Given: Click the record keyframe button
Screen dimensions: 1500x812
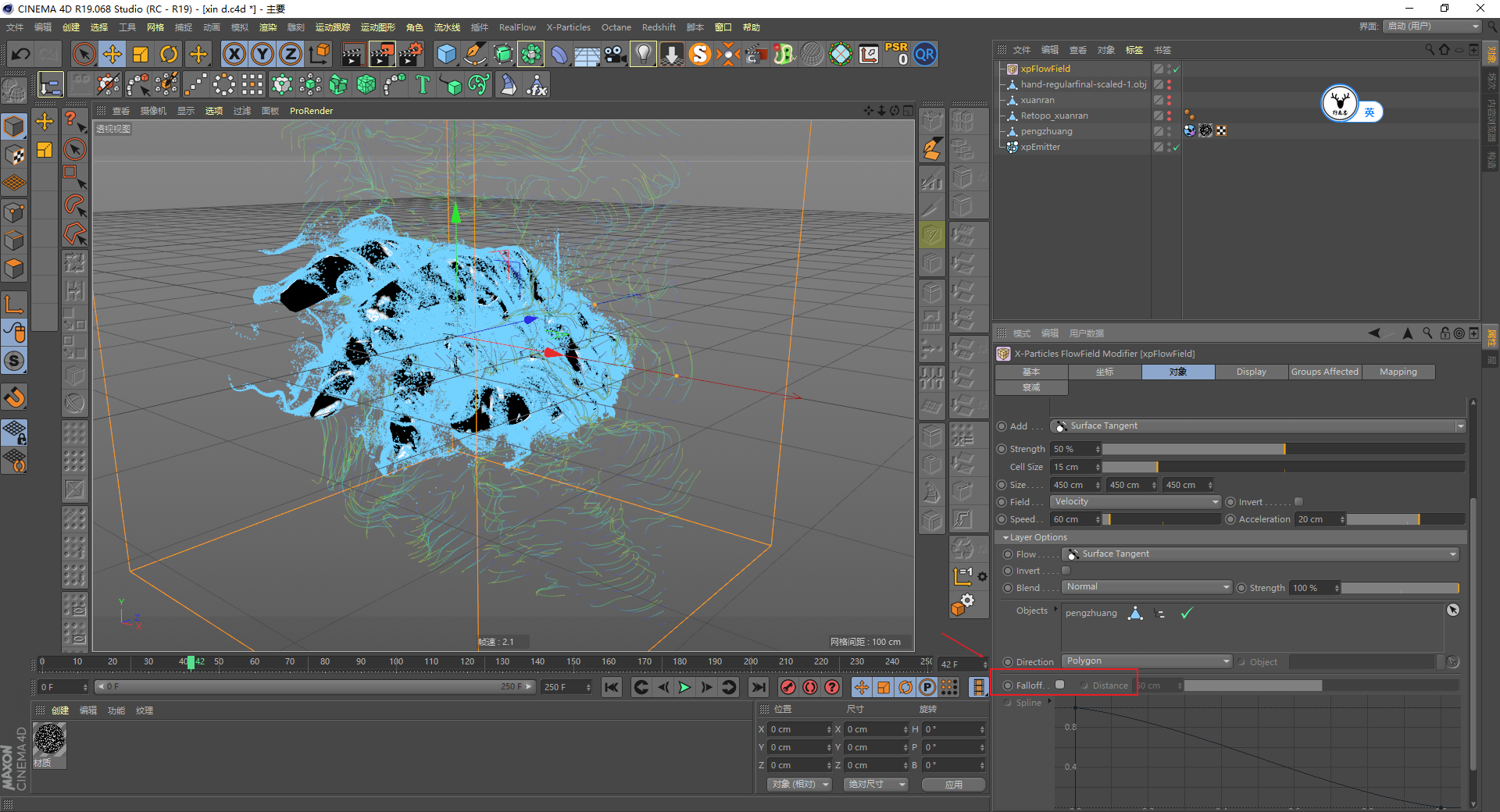Looking at the screenshot, I should click(x=788, y=687).
